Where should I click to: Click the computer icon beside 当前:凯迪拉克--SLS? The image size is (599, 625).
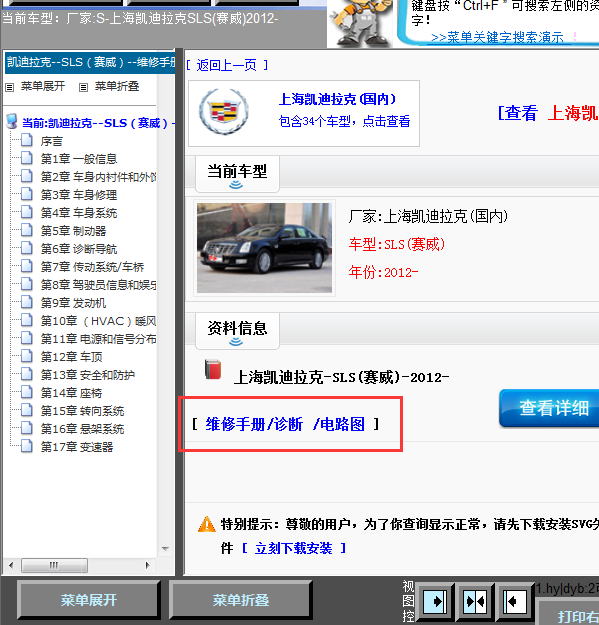click(x=12, y=122)
